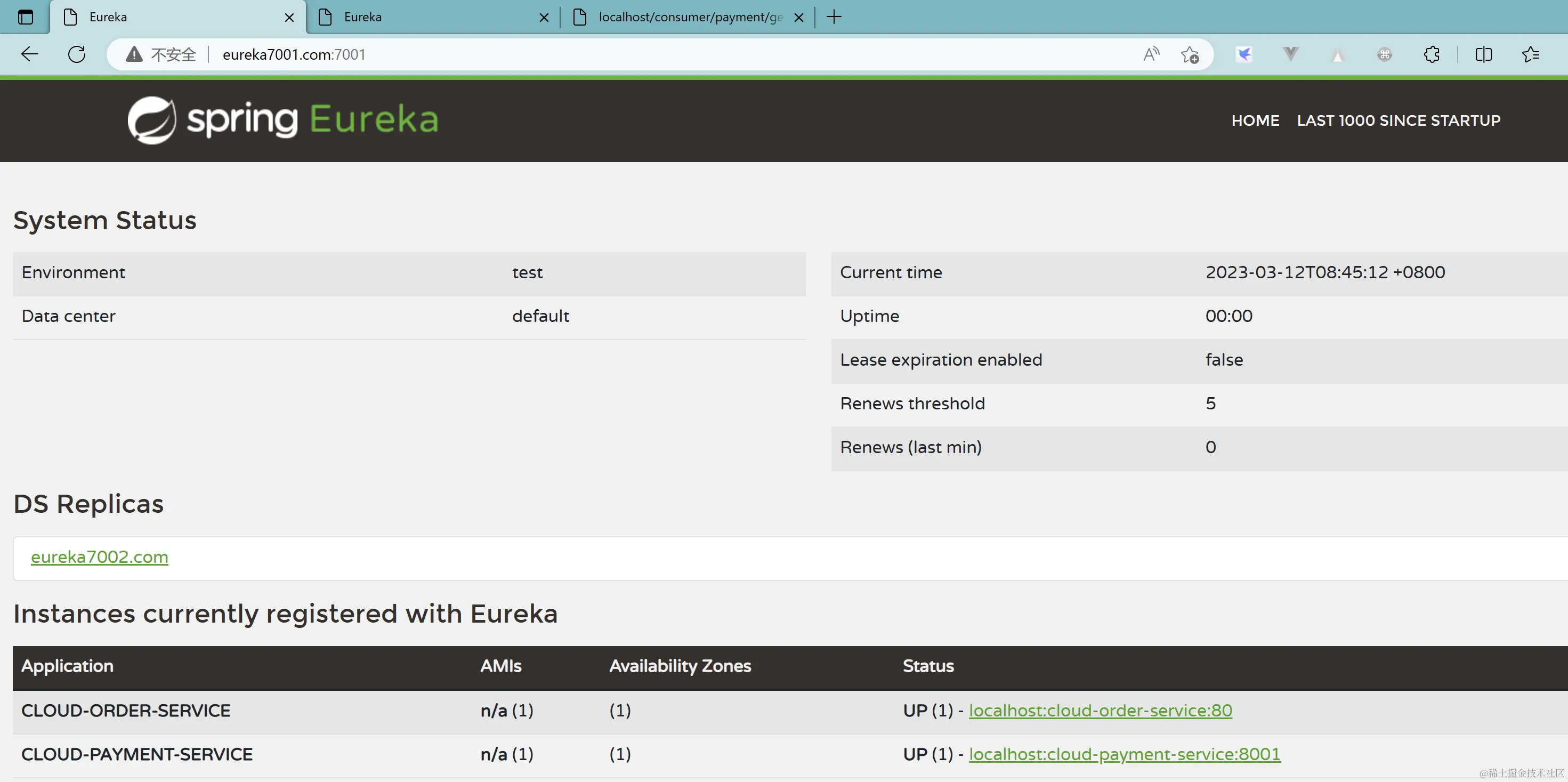Image resolution: width=1568 pixels, height=782 pixels.
Task: Open a new browser tab
Action: tap(834, 17)
